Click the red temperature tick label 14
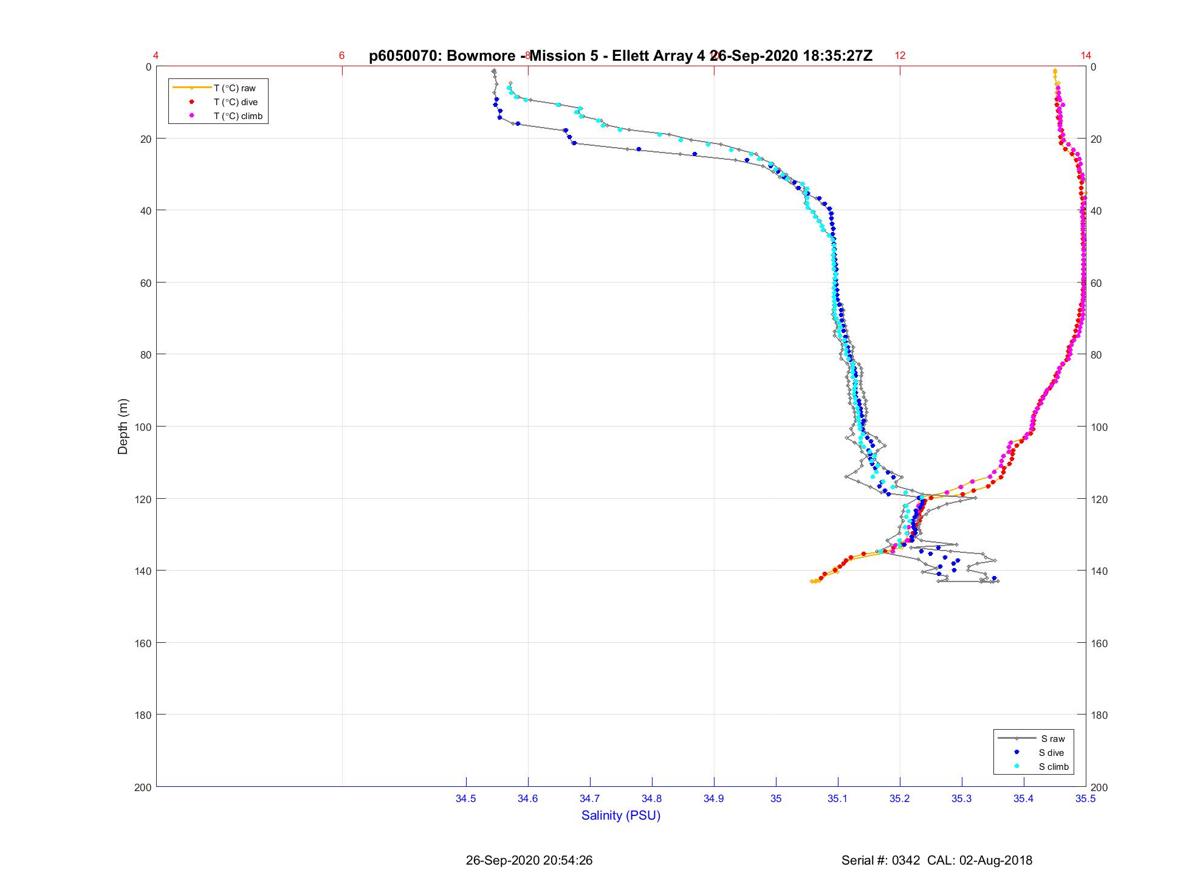The image size is (1200, 885). [1086, 56]
